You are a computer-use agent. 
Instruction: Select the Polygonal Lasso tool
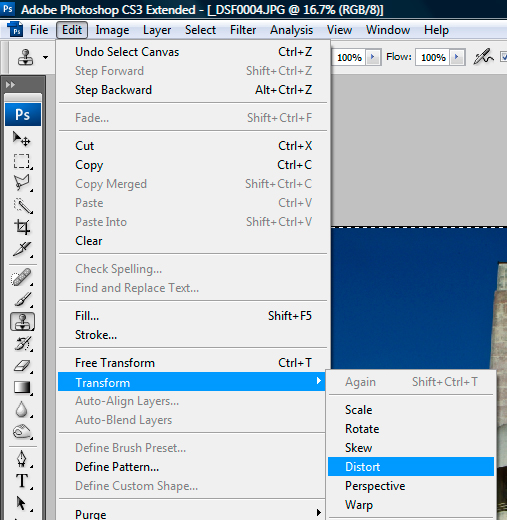pyautogui.click(x=22, y=183)
